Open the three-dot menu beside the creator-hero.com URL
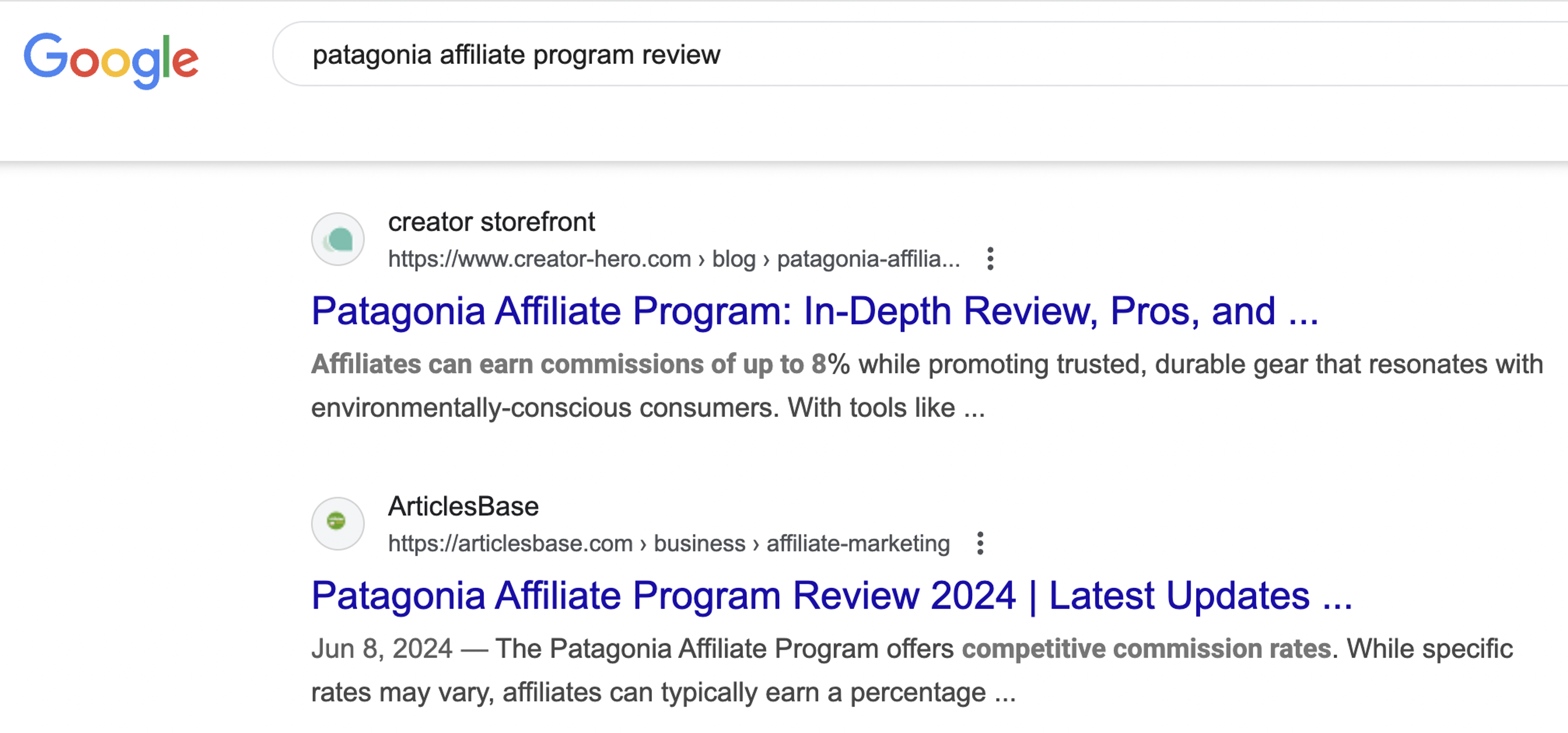The height and width of the screenshot is (733, 1568). pos(990,259)
